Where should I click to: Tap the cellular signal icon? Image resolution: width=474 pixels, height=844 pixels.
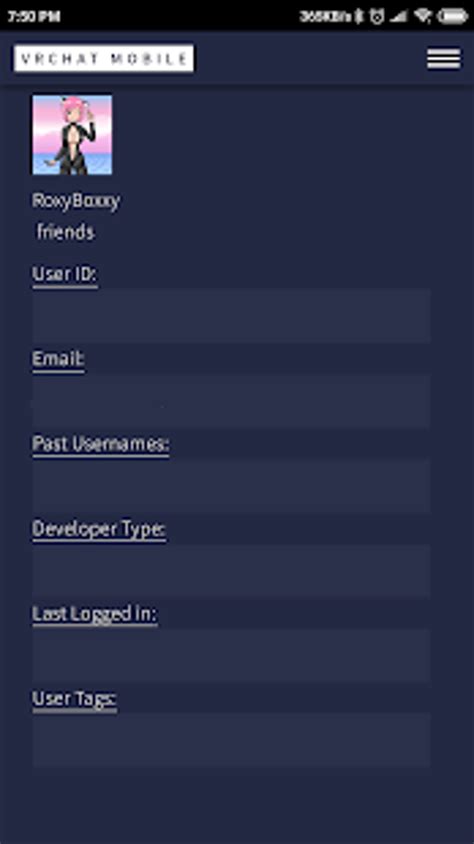399,16
